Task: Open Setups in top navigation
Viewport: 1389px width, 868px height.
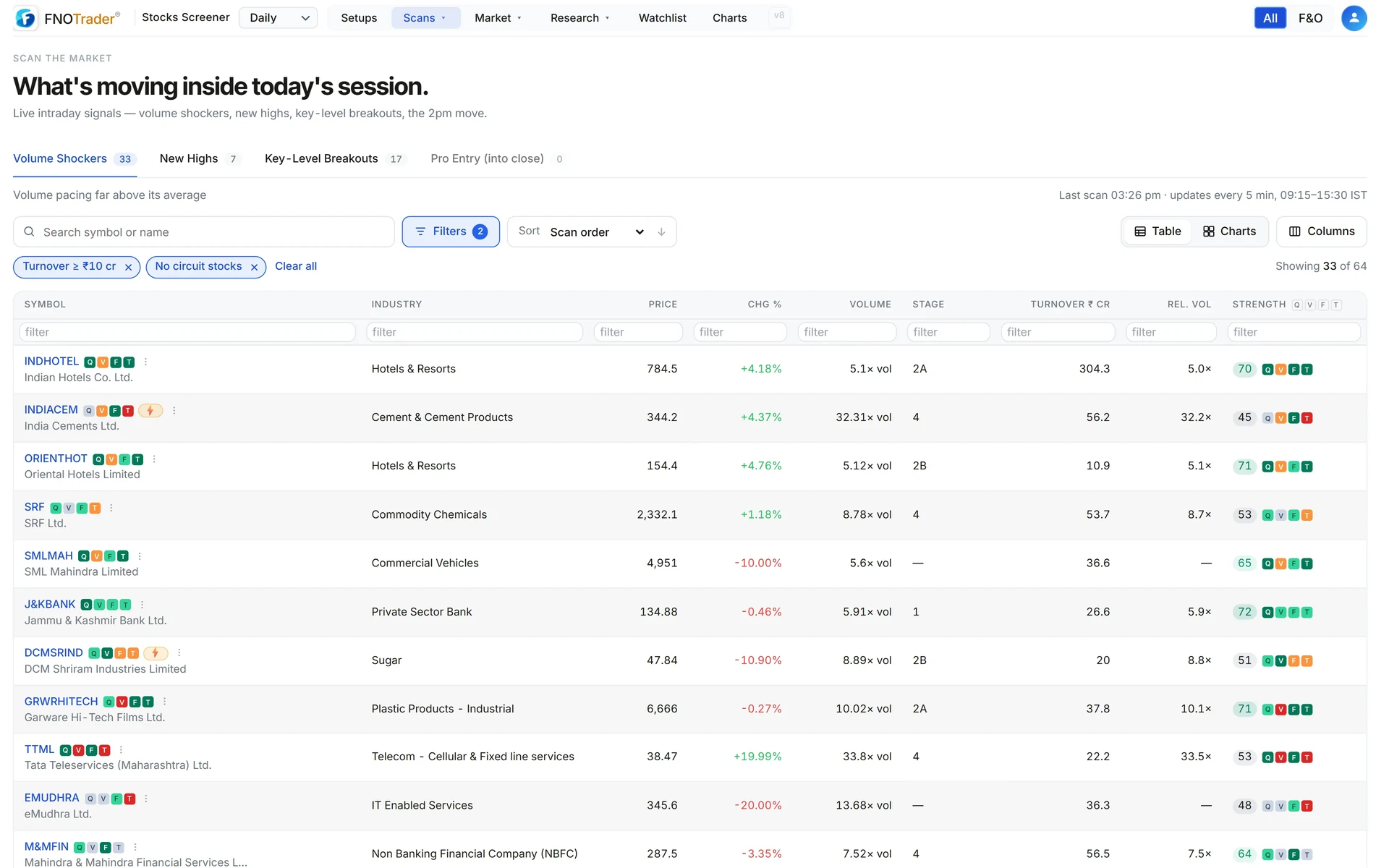Action: [x=359, y=18]
